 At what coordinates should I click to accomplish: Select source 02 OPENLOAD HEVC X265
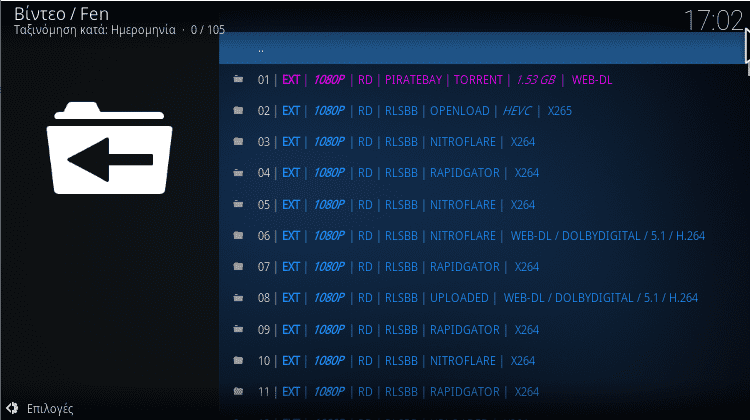483,111
